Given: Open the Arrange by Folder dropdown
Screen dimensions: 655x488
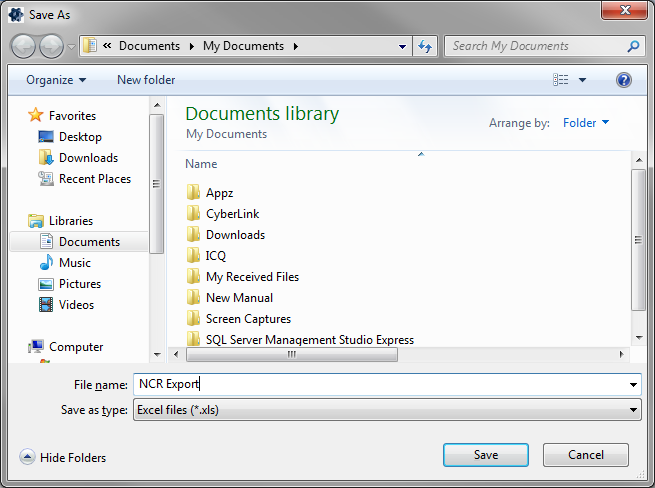Looking at the screenshot, I should 586,123.
